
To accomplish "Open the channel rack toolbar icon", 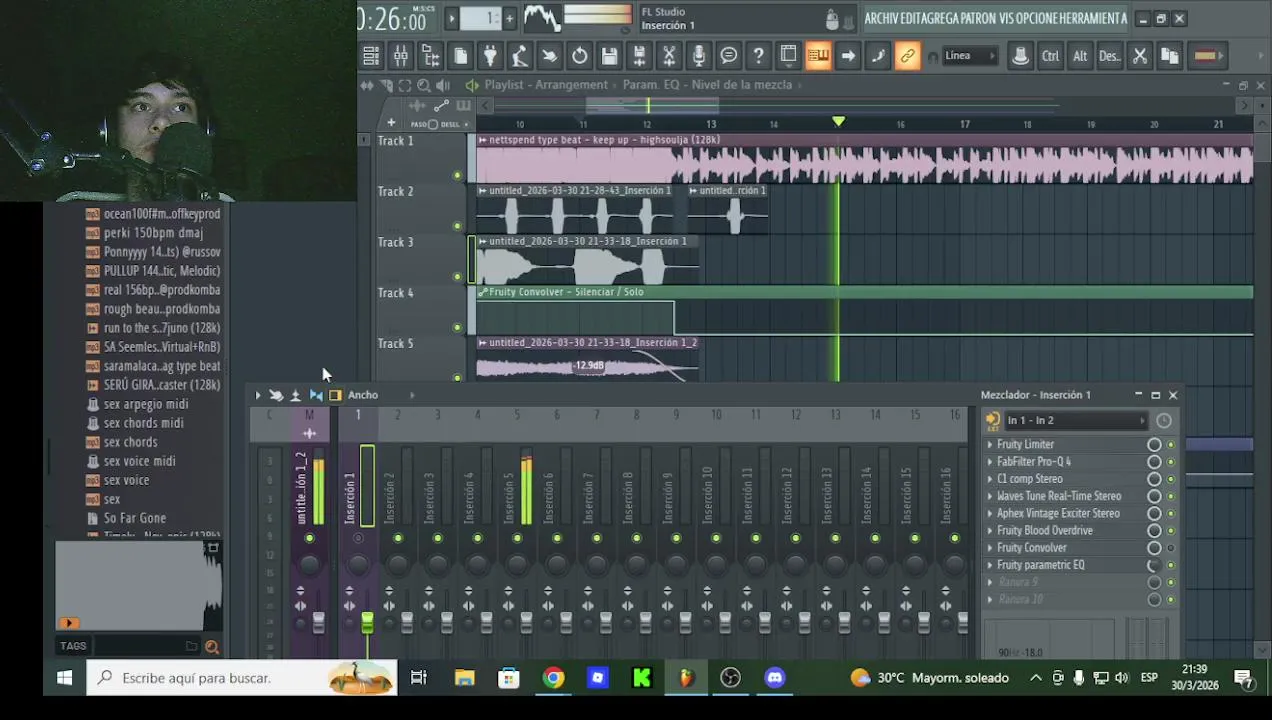I will (430, 56).
